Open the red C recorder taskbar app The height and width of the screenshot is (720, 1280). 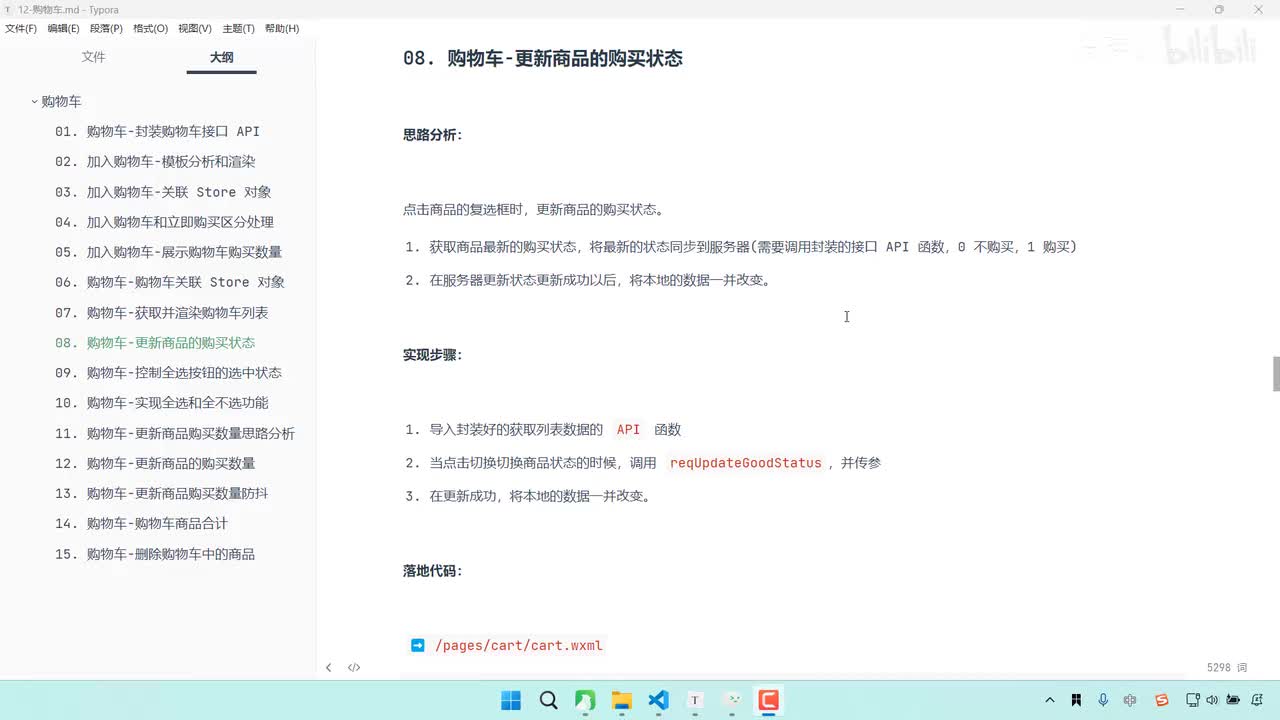click(768, 700)
